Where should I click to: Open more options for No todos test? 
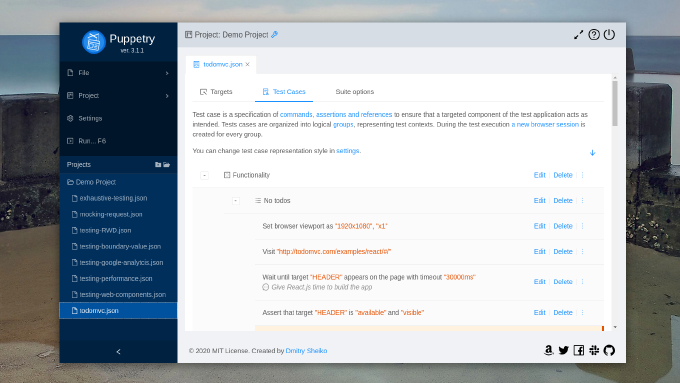(x=582, y=200)
